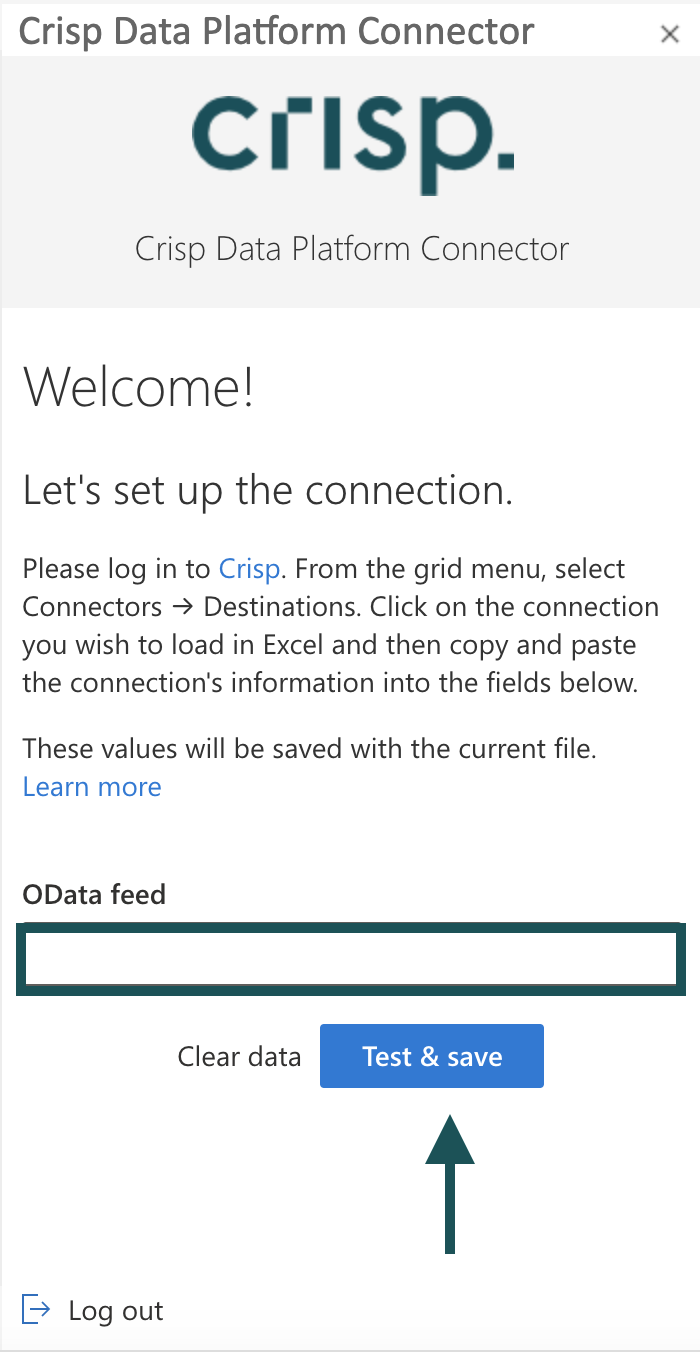Click the "Let's set up the connection" heading
The height and width of the screenshot is (1352, 700).
click(x=268, y=491)
